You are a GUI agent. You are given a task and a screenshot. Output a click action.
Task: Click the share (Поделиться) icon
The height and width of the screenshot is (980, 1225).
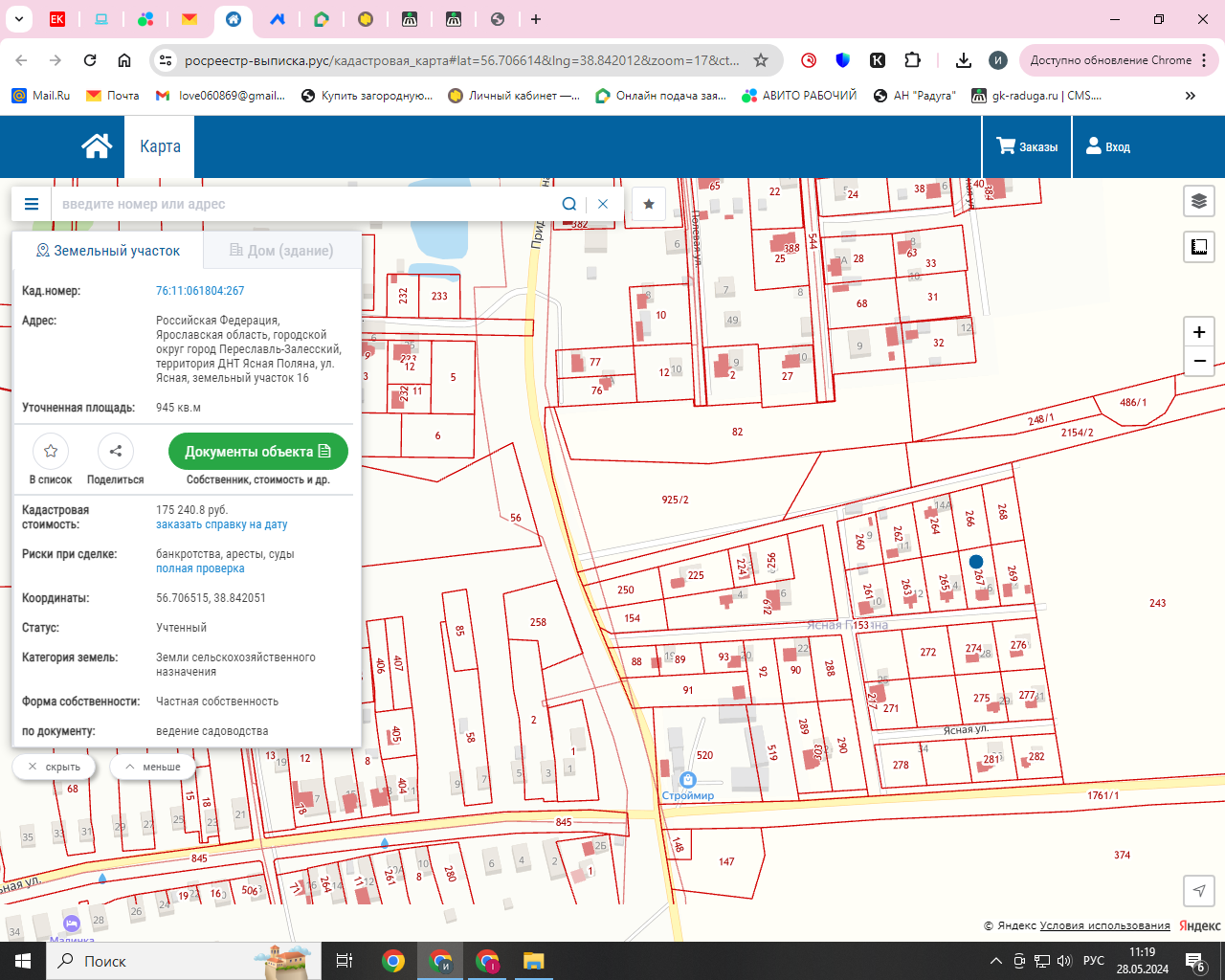(x=115, y=451)
